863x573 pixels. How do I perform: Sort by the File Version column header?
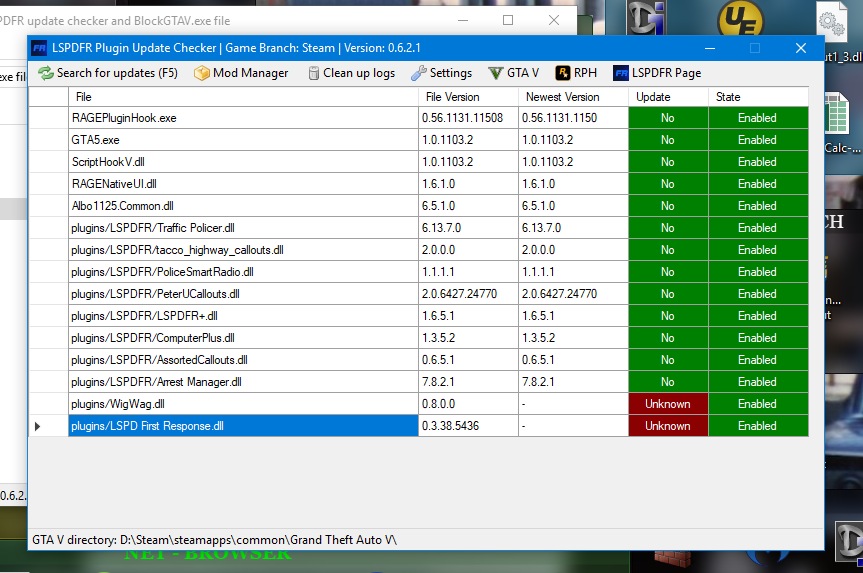tap(468, 97)
